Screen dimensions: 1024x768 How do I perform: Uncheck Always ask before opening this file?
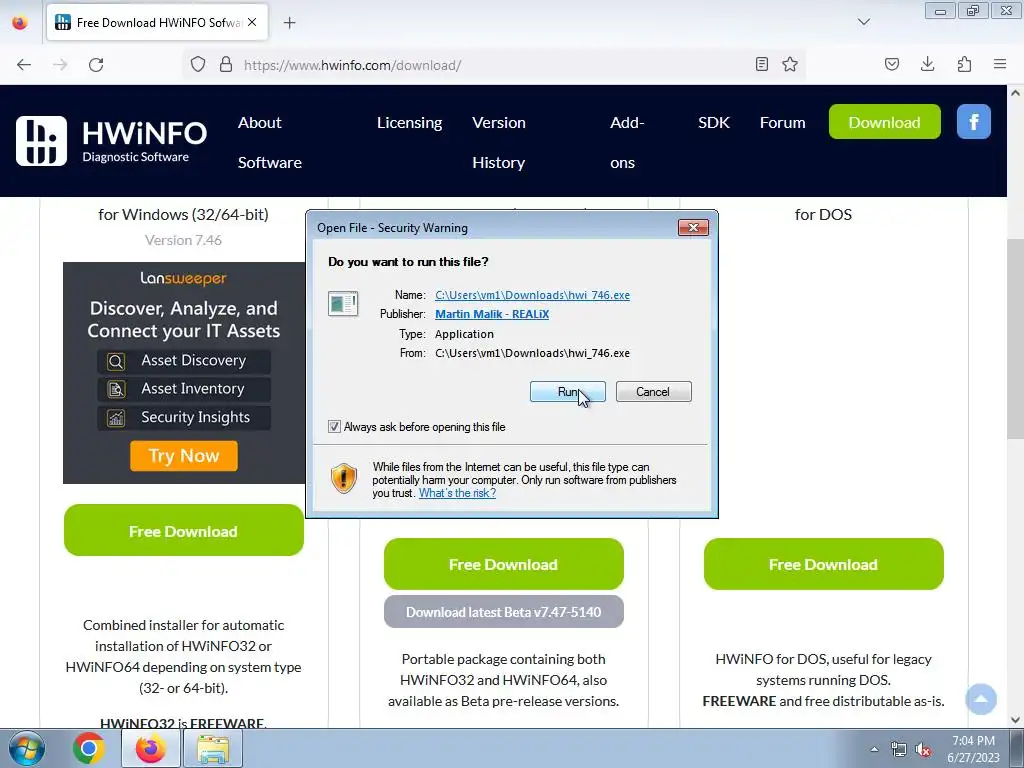[334, 426]
